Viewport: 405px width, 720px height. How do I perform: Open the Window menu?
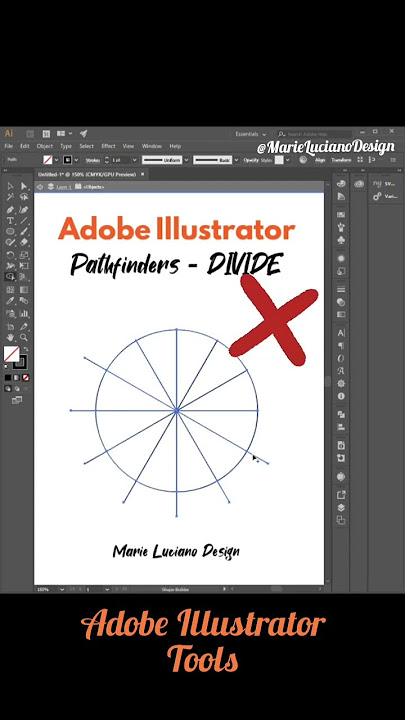coord(152,146)
